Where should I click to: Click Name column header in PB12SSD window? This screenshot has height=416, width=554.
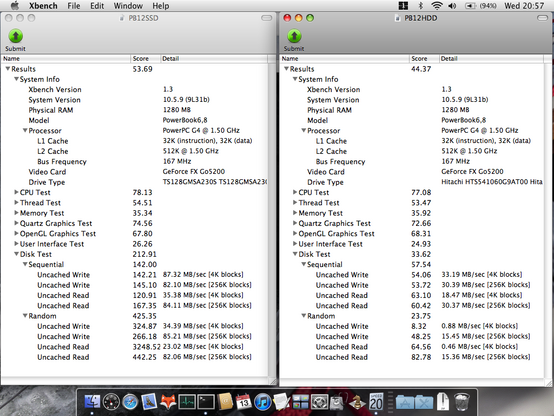66,59
